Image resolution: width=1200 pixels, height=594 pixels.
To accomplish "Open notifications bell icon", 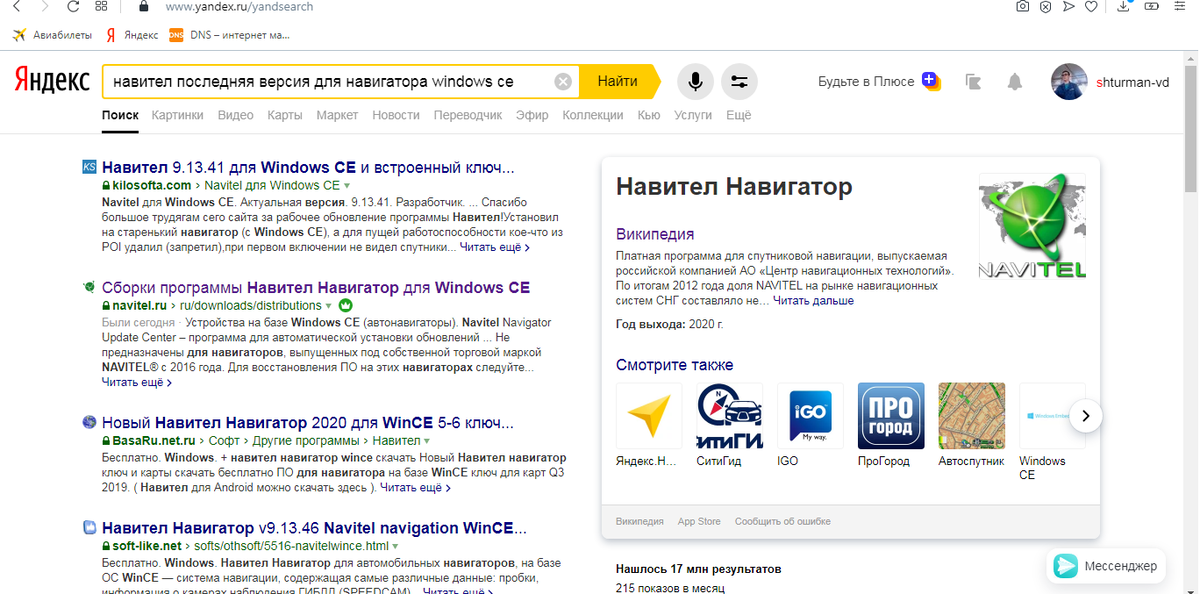I will 1015,82.
